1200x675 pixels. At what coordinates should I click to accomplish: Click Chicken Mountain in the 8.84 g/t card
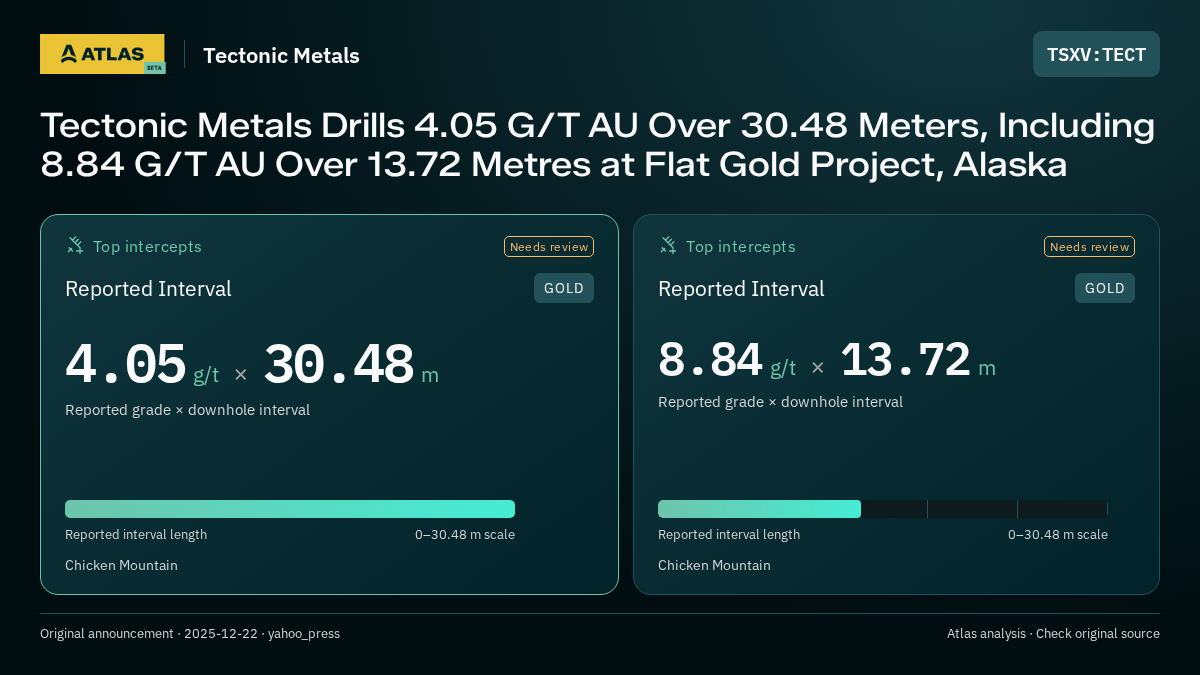pos(714,565)
